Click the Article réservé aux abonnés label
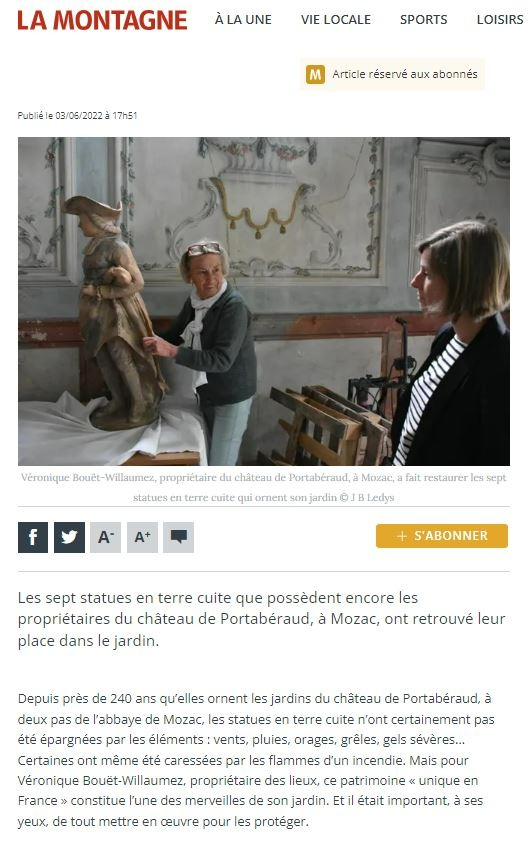529x844 pixels. point(405,74)
